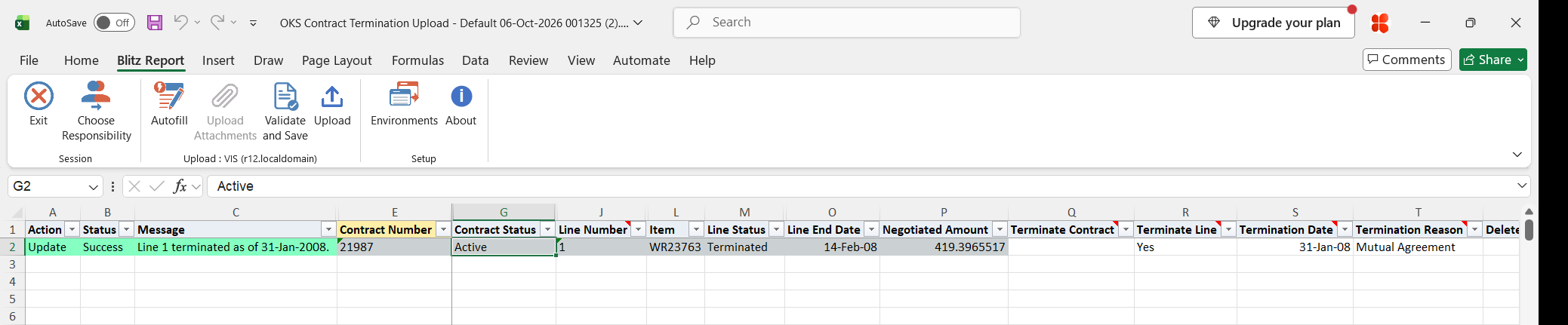The height and width of the screenshot is (325, 1568).
Task: Open Choose Responsibility
Action: [x=96, y=112]
